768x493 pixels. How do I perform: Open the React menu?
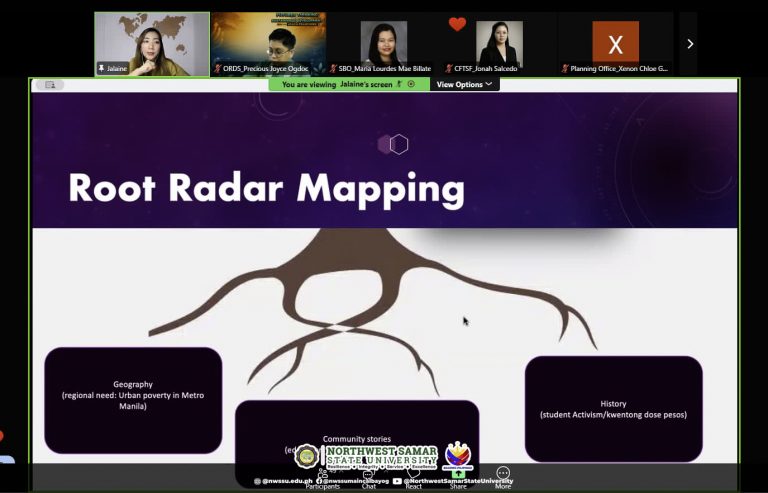[x=413, y=478]
